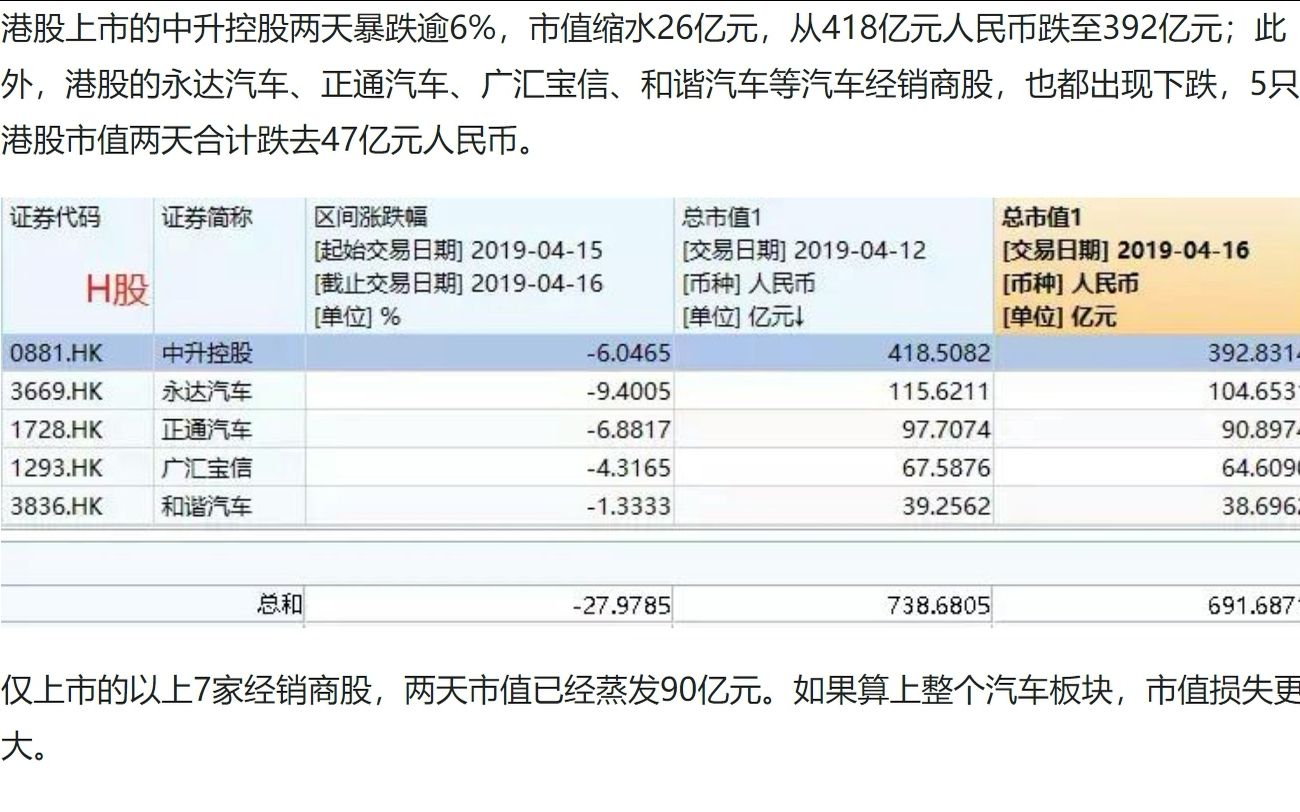
Task: Select the 1728.HK stock code cell
Action: pyautogui.click(x=77, y=429)
